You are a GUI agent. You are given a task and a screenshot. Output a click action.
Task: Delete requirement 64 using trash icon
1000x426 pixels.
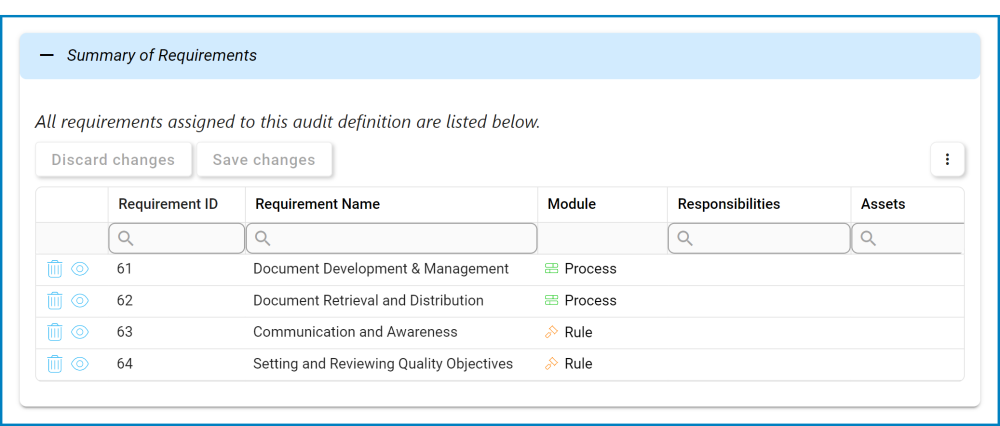tap(55, 364)
